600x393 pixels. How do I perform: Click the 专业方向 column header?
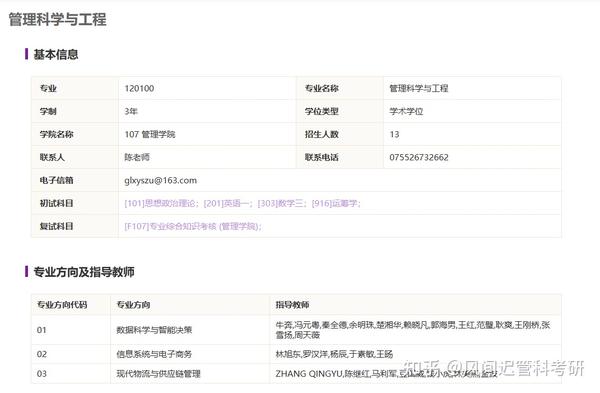[133, 305]
